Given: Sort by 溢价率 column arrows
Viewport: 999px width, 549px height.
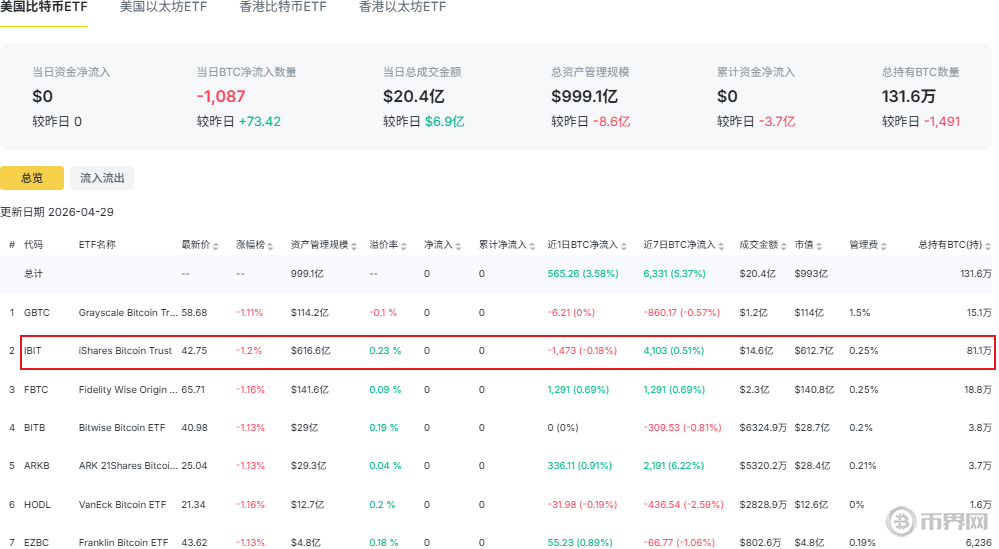Looking at the screenshot, I should pos(404,245).
